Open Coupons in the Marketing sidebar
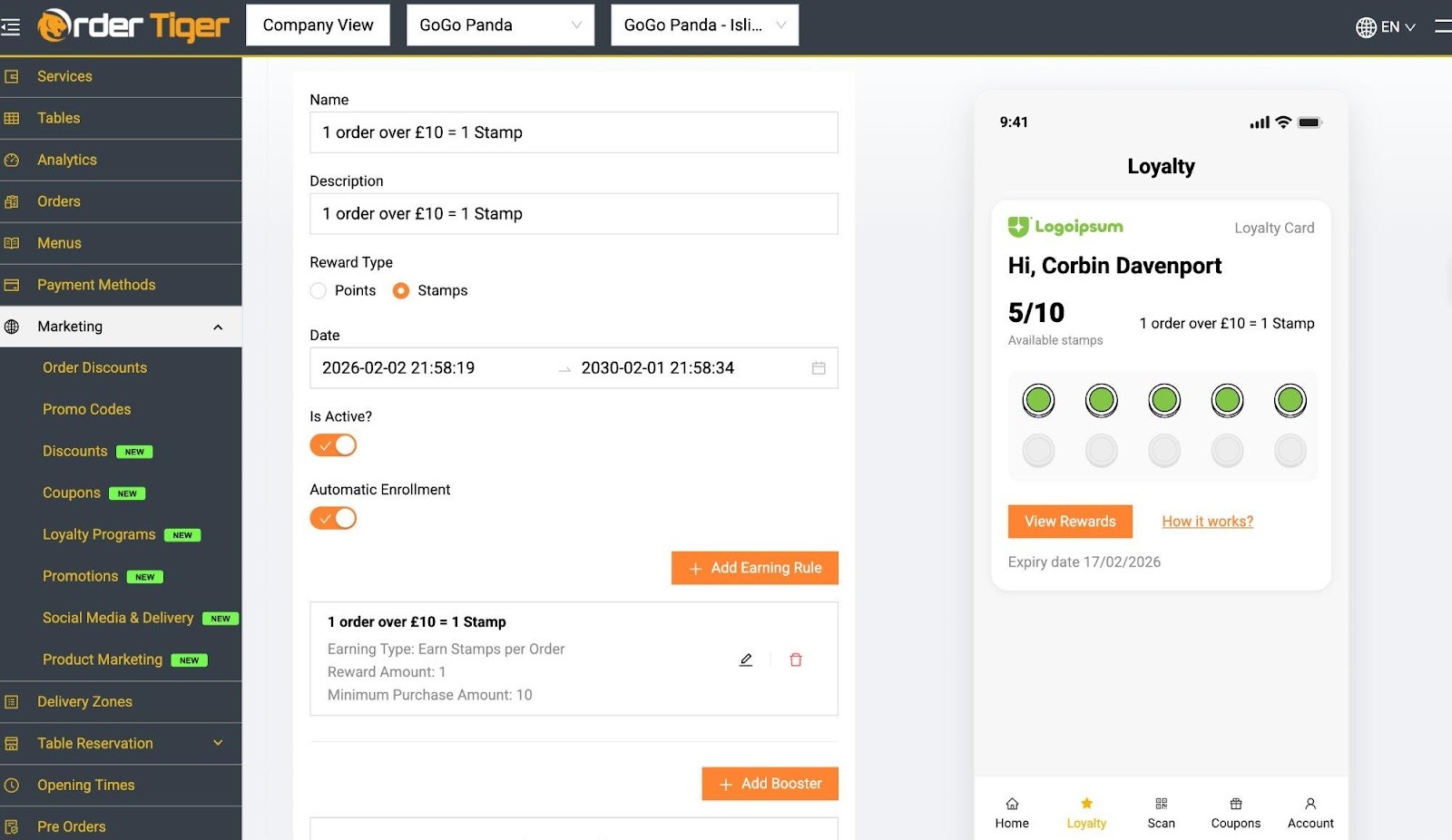The image size is (1452, 840). tap(72, 493)
